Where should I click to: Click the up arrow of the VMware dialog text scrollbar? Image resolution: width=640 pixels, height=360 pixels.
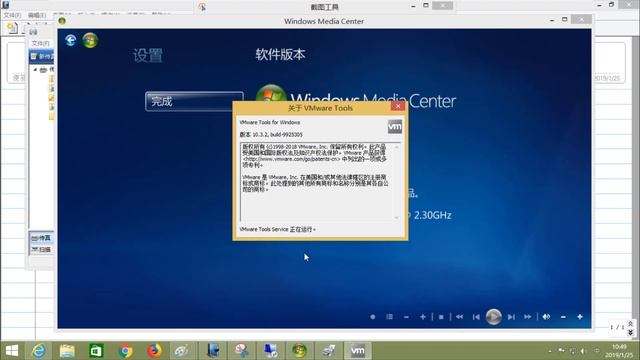[x=397, y=146]
